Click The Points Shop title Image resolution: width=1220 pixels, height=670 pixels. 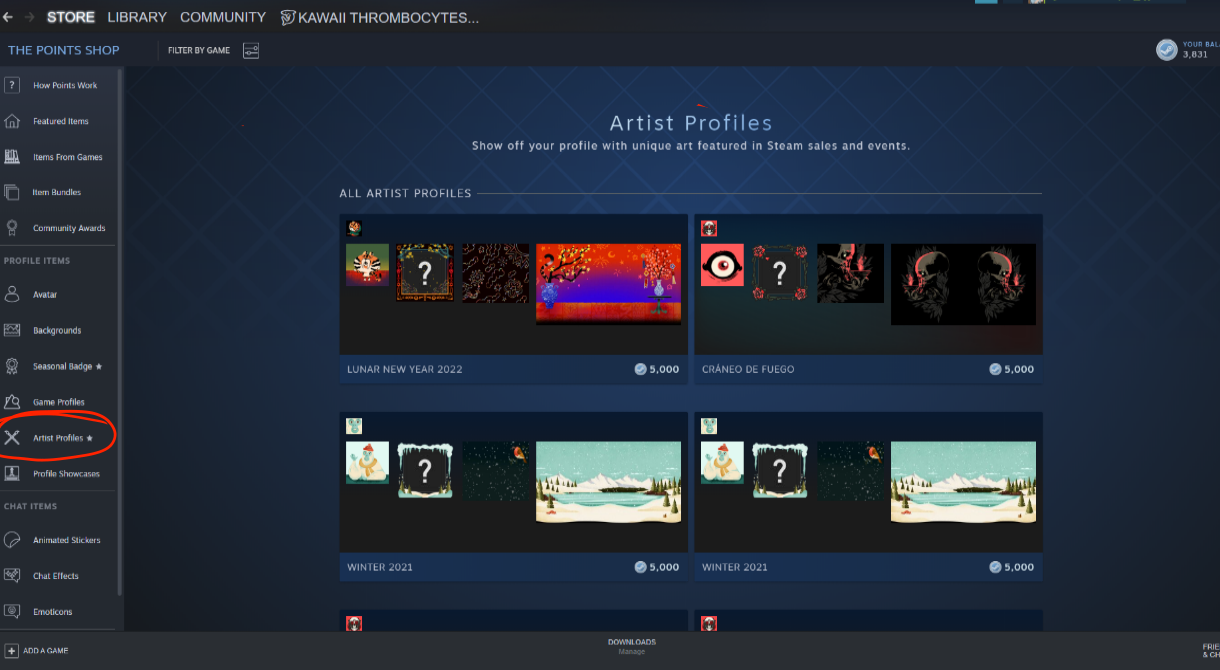[64, 50]
